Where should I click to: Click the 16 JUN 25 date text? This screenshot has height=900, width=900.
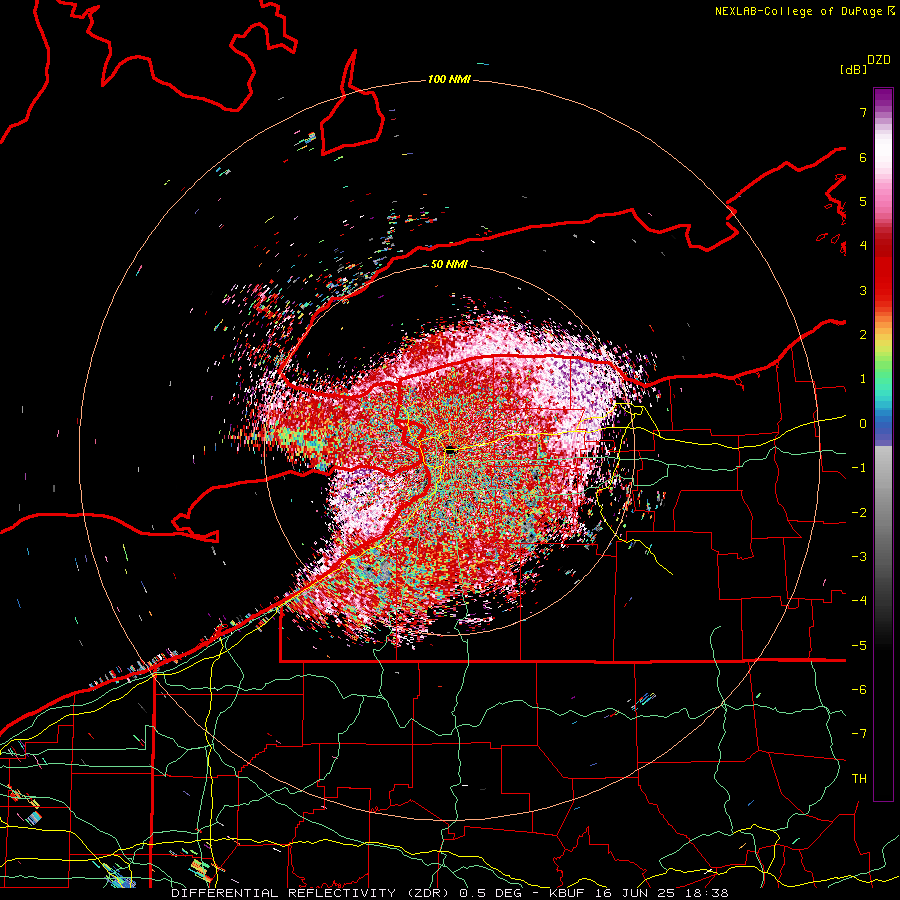tap(634, 893)
